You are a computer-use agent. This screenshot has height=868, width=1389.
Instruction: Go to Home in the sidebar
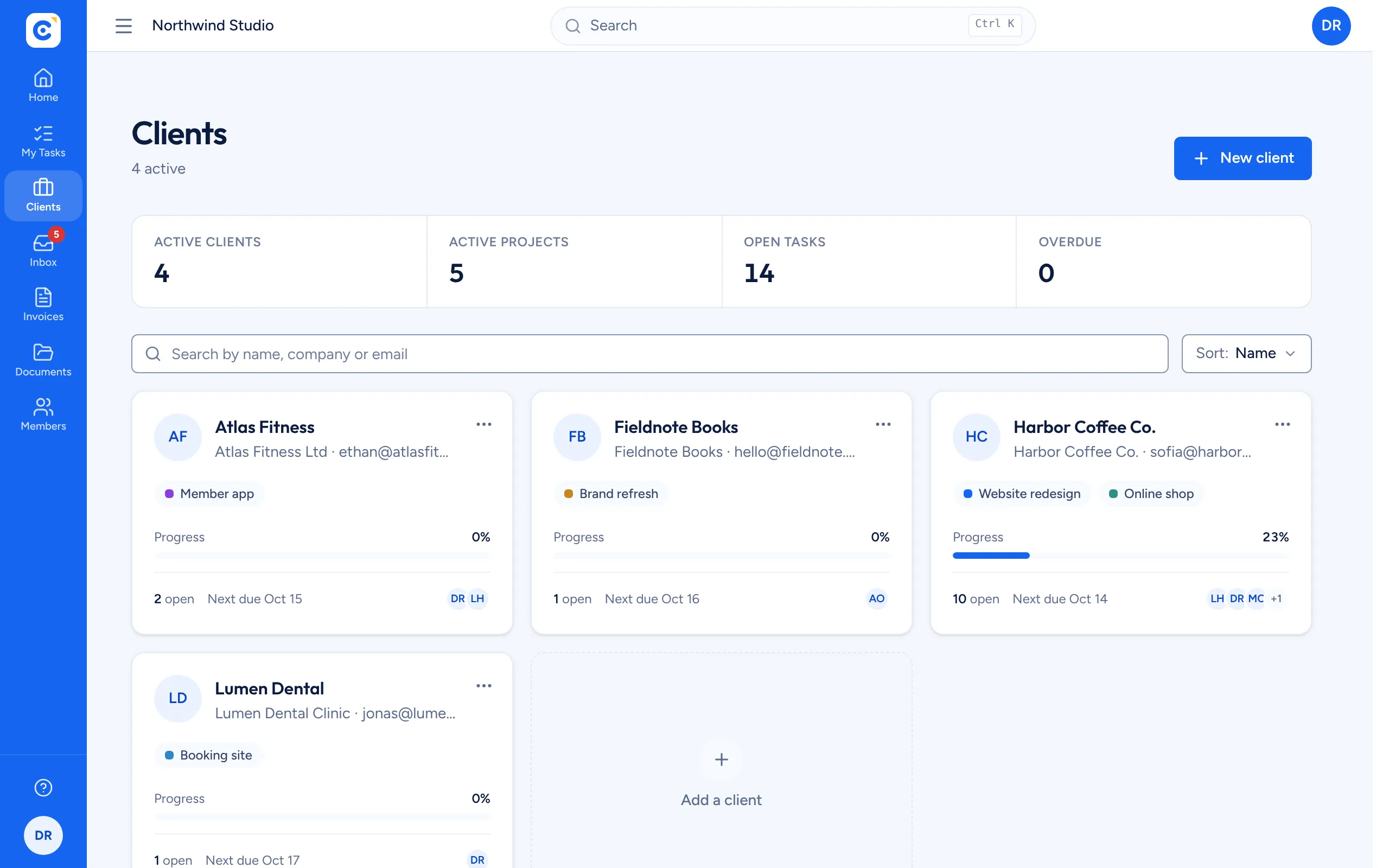tap(43, 86)
